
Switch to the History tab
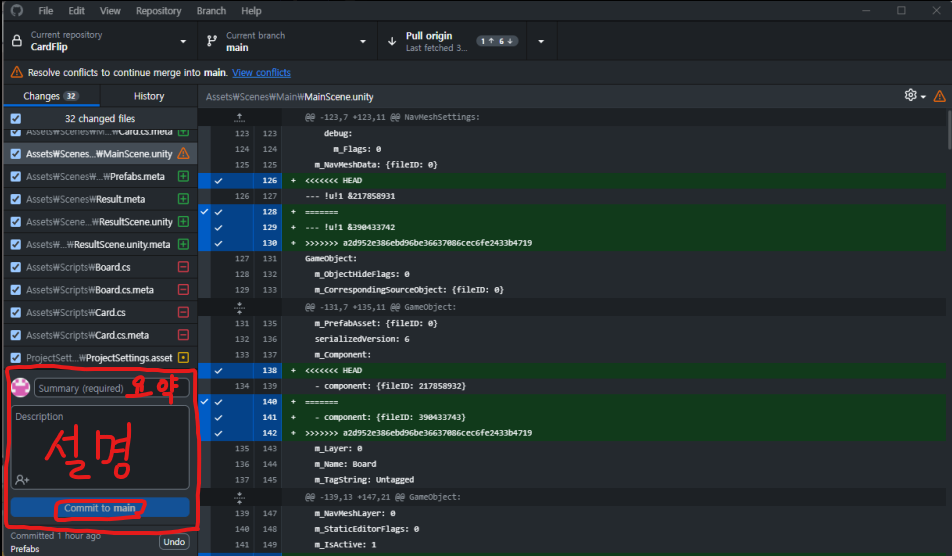point(149,96)
